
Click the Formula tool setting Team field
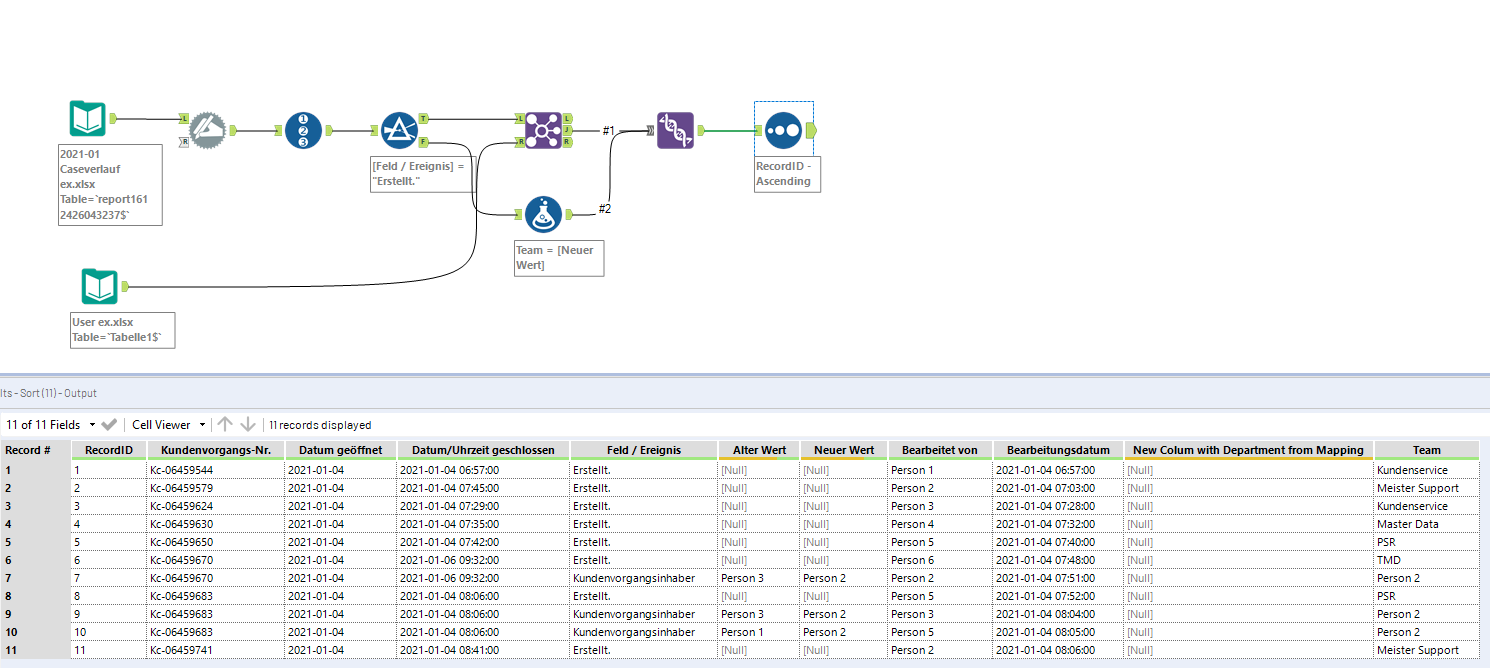[x=543, y=214]
